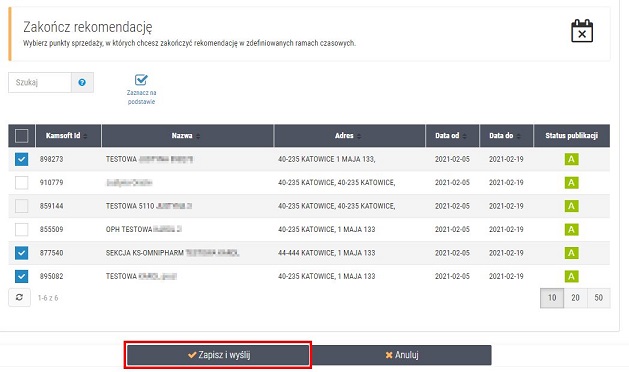Click the Status publikacji column header
The image size is (629, 372).
pyautogui.click(x=572, y=136)
